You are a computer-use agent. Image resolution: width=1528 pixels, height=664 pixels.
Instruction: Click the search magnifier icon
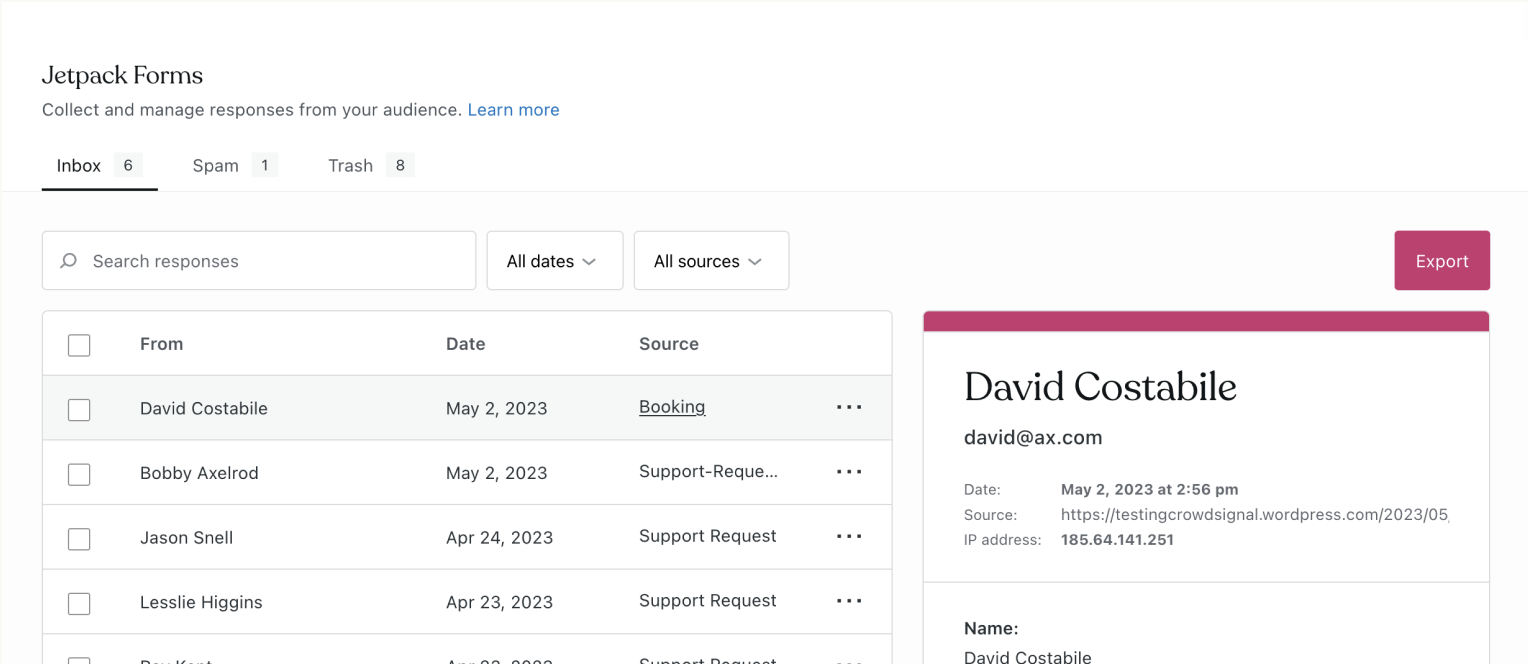coord(69,261)
